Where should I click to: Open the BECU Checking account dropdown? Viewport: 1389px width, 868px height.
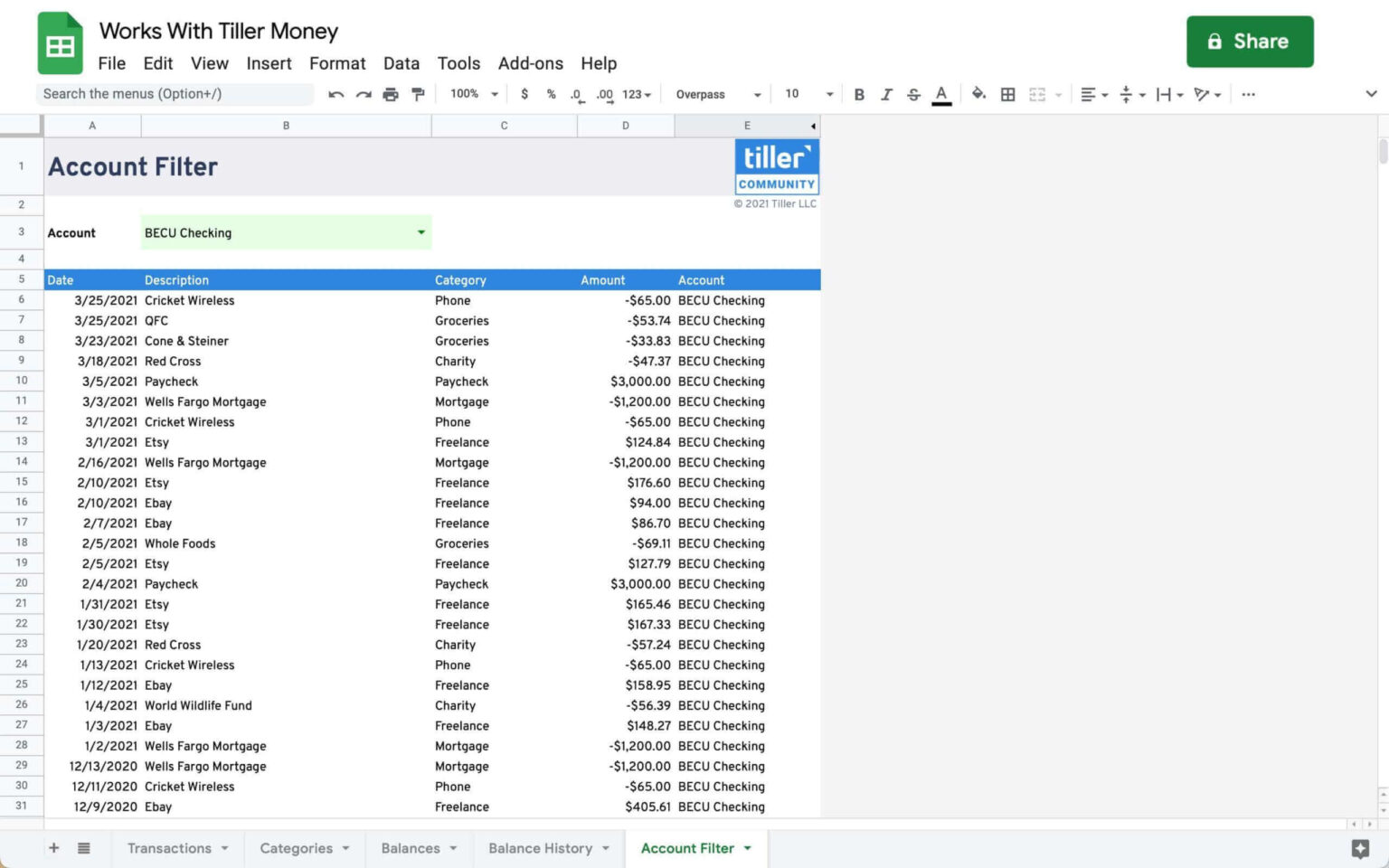pos(420,232)
